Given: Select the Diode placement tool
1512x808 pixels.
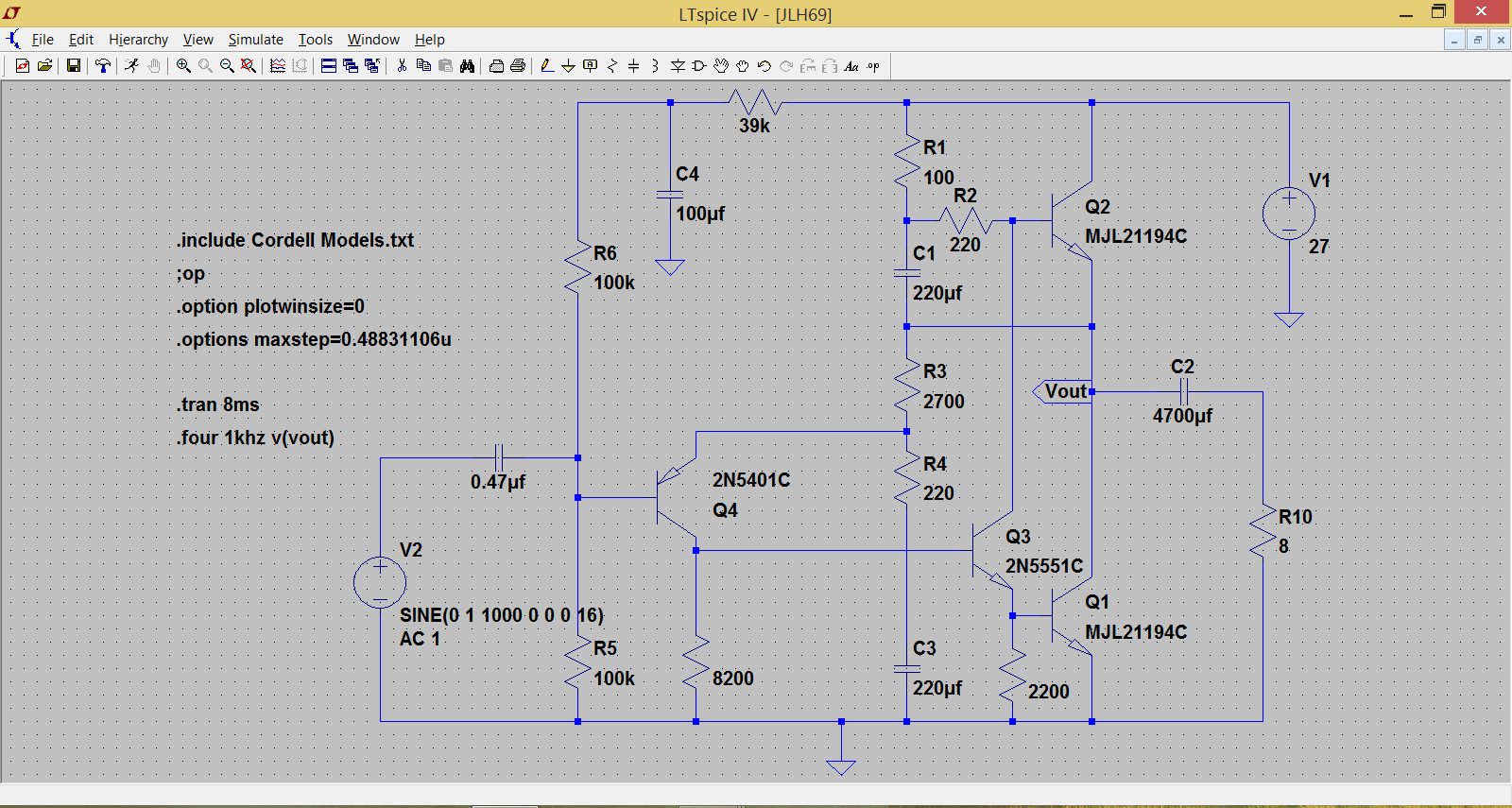Looking at the screenshot, I should click(678, 65).
